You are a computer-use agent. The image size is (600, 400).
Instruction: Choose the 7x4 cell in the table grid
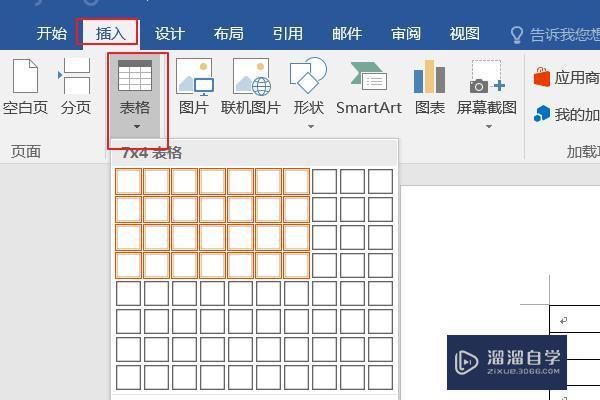point(297,266)
